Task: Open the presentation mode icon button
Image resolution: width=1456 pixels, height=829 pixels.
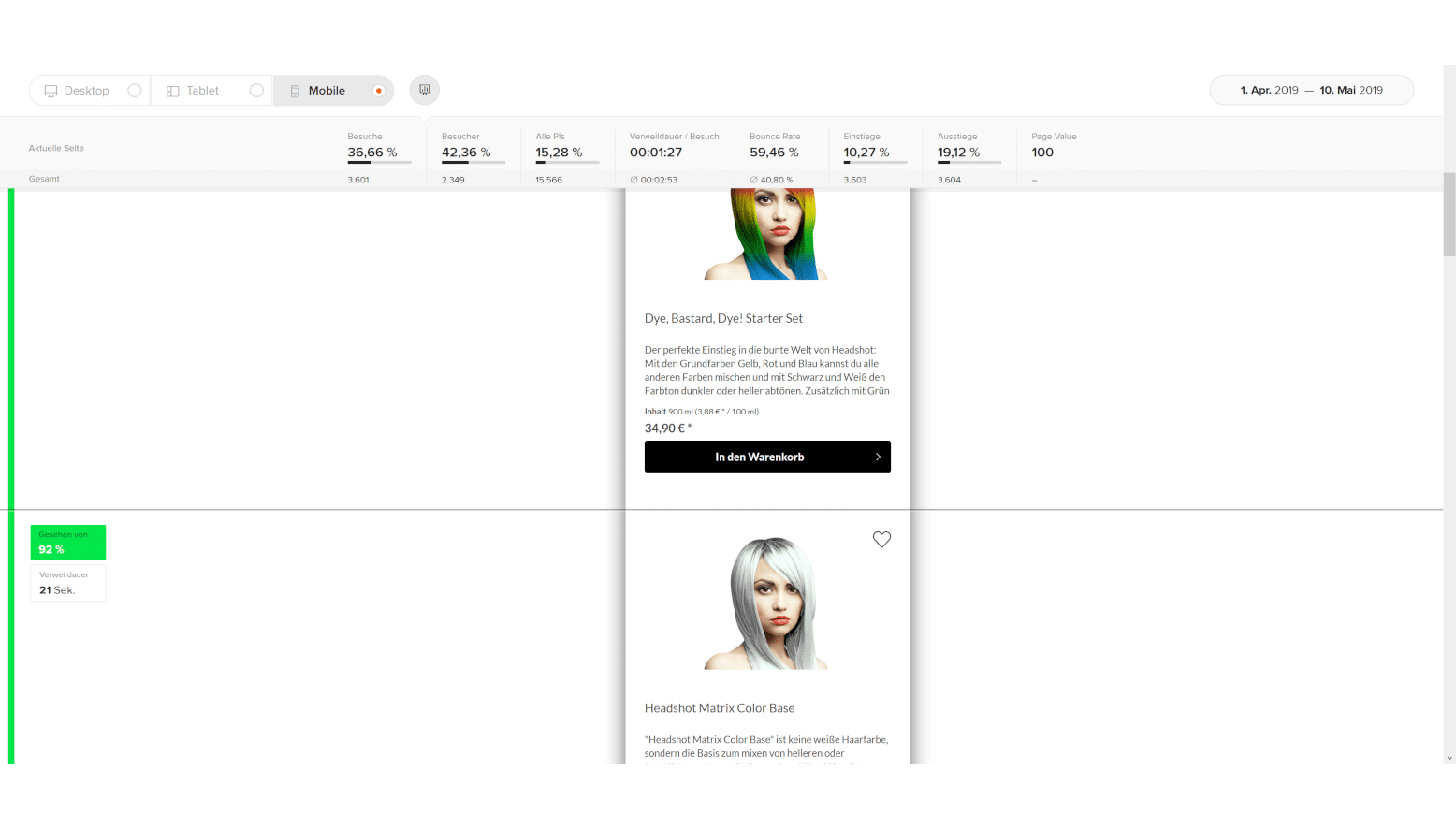Action: click(425, 90)
